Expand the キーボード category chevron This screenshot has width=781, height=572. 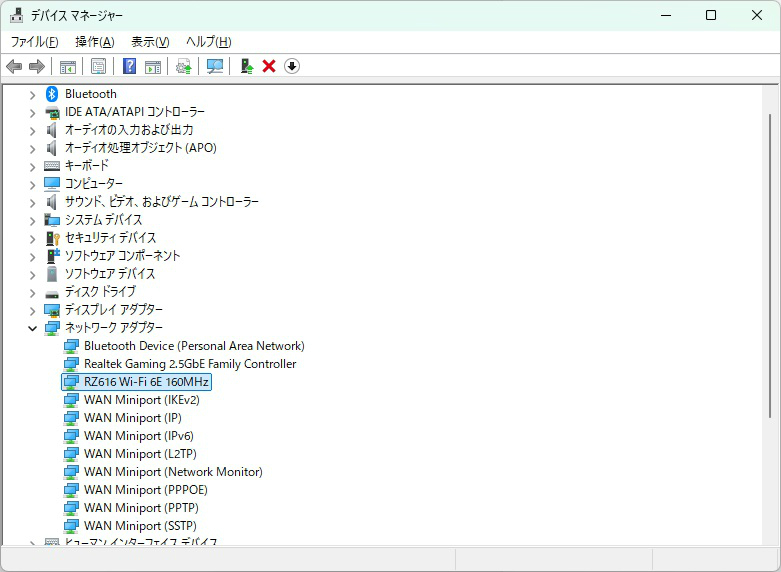32,166
